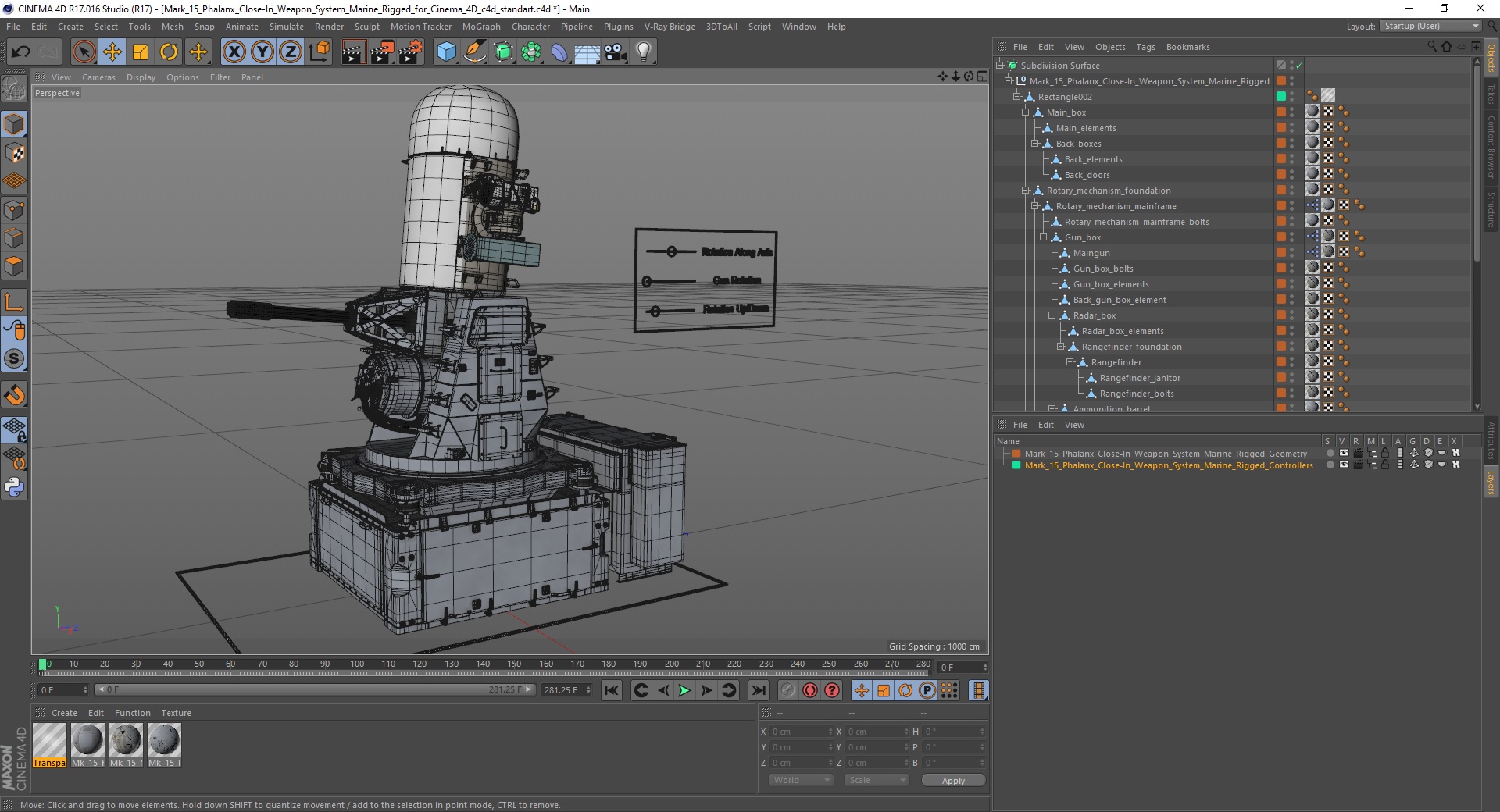Switch to Model mode in left palette
Screen dimensions: 1500x812
(x=14, y=124)
